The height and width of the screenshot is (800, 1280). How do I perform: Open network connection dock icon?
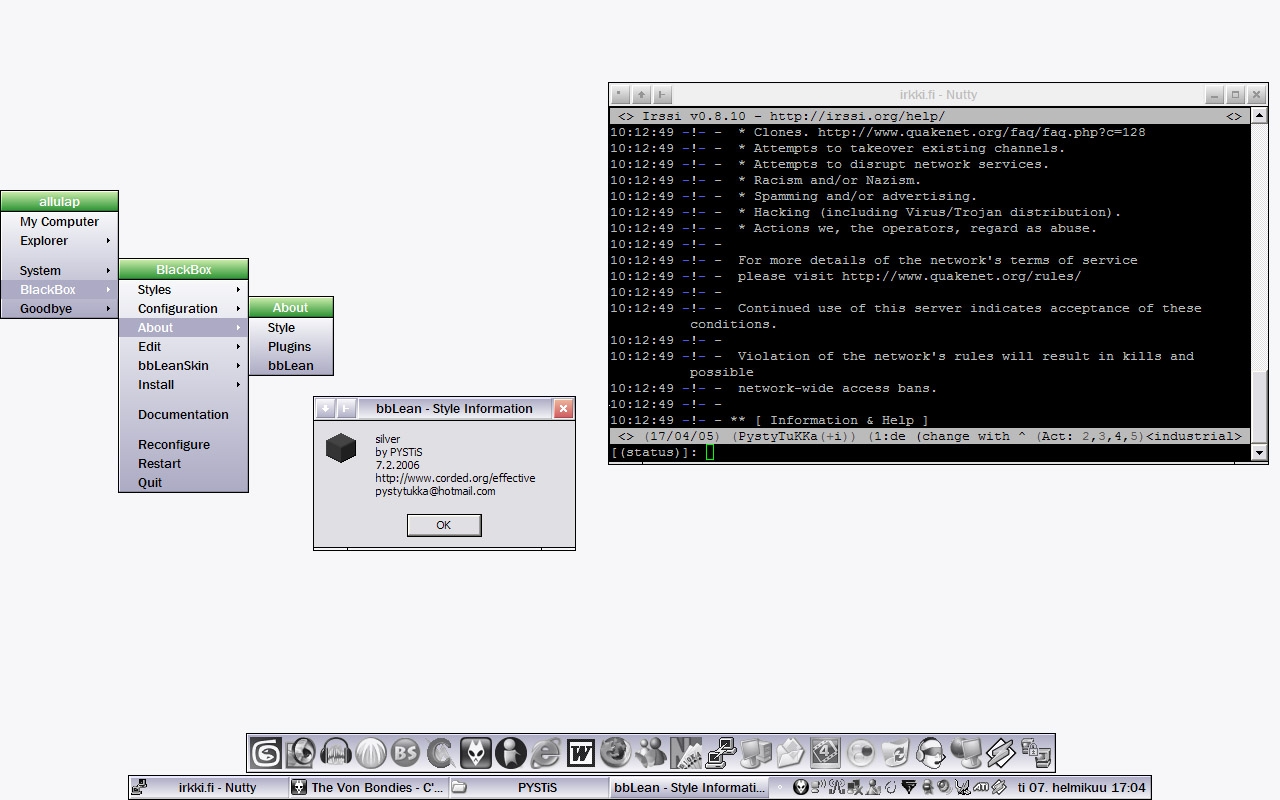pyautogui.click(x=720, y=752)
